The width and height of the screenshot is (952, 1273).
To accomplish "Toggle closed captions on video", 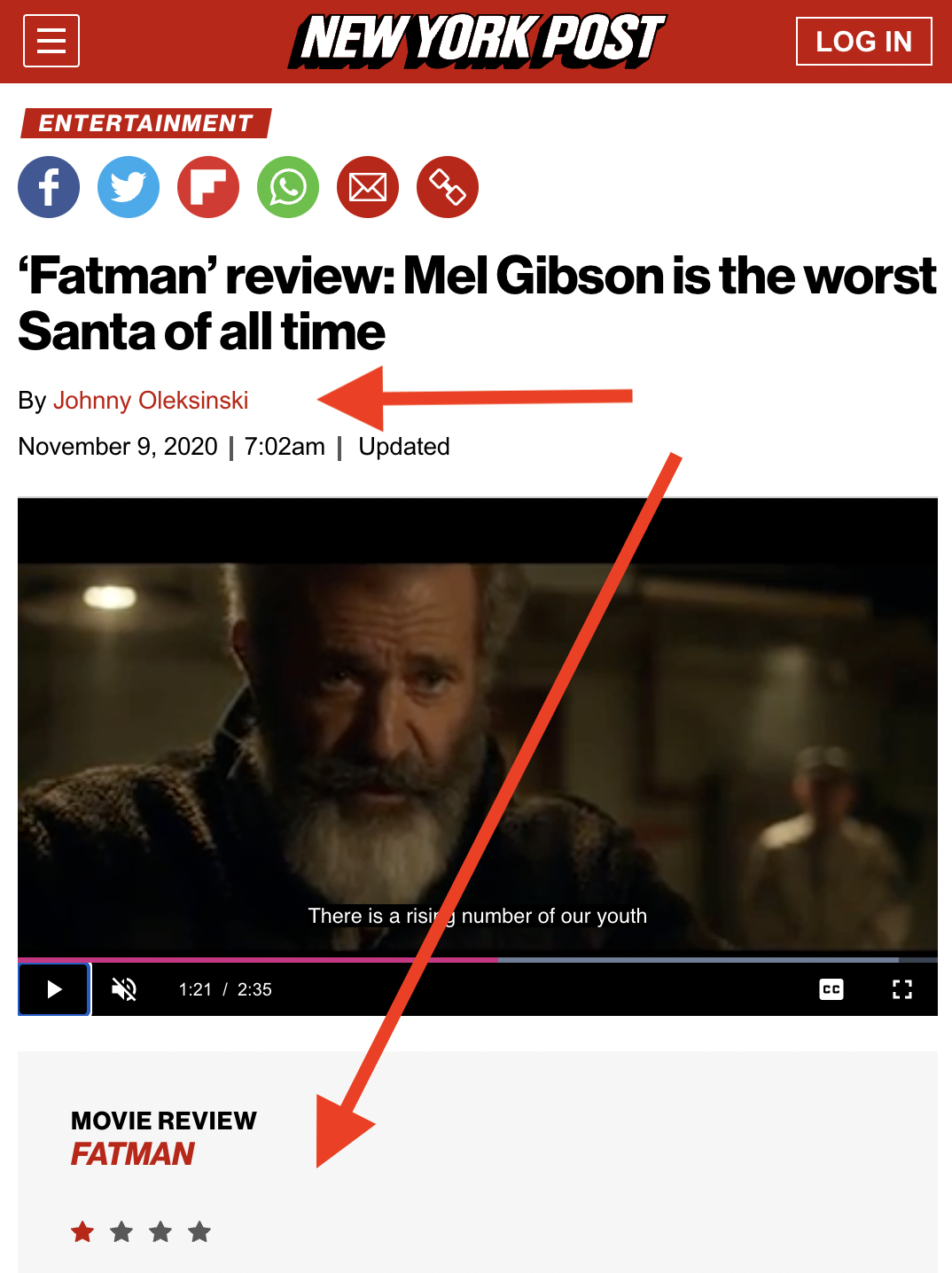I will [831, 989].
